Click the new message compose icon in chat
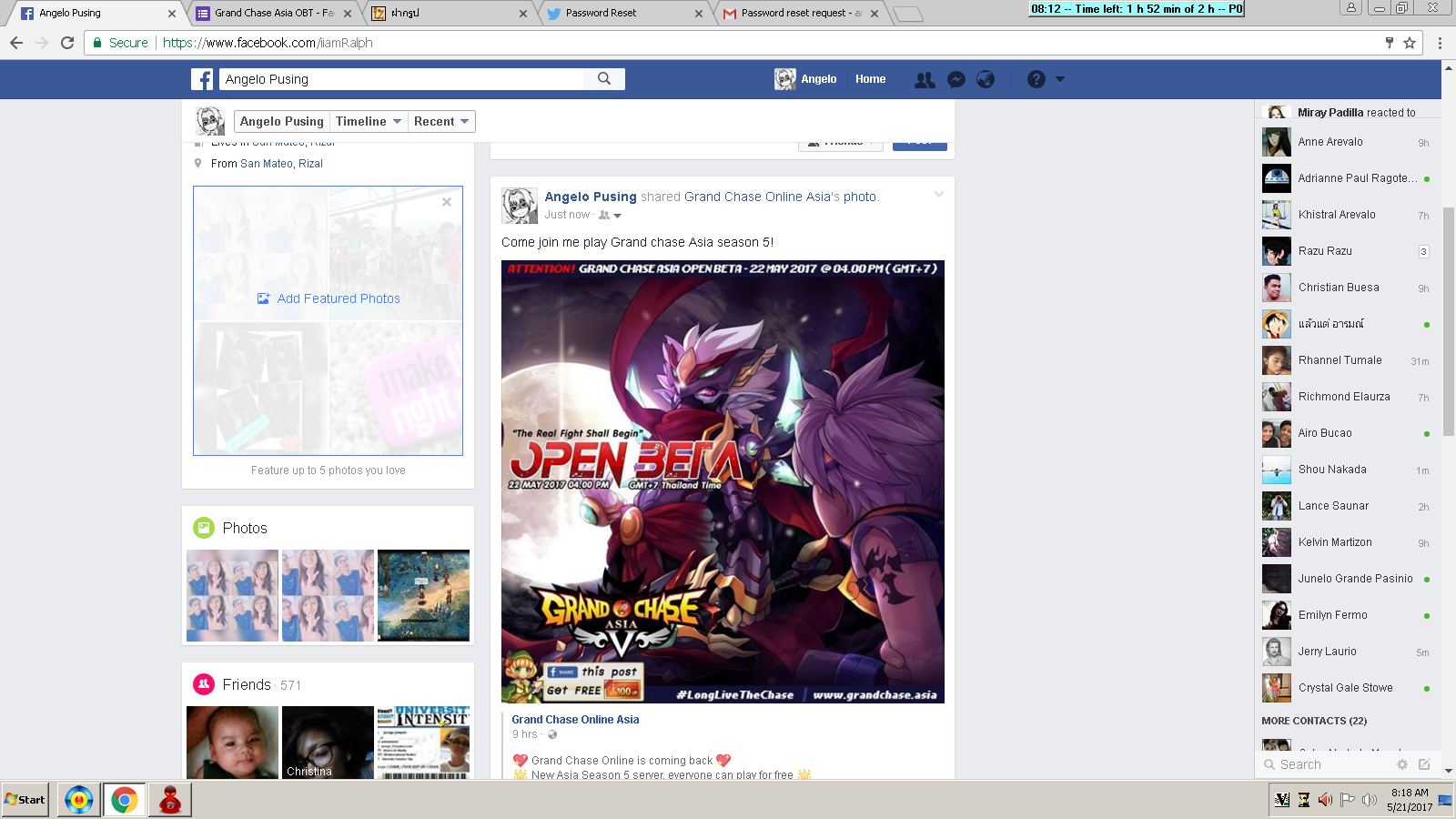This screenshot has width=1456, height=819. (1424, 764)
